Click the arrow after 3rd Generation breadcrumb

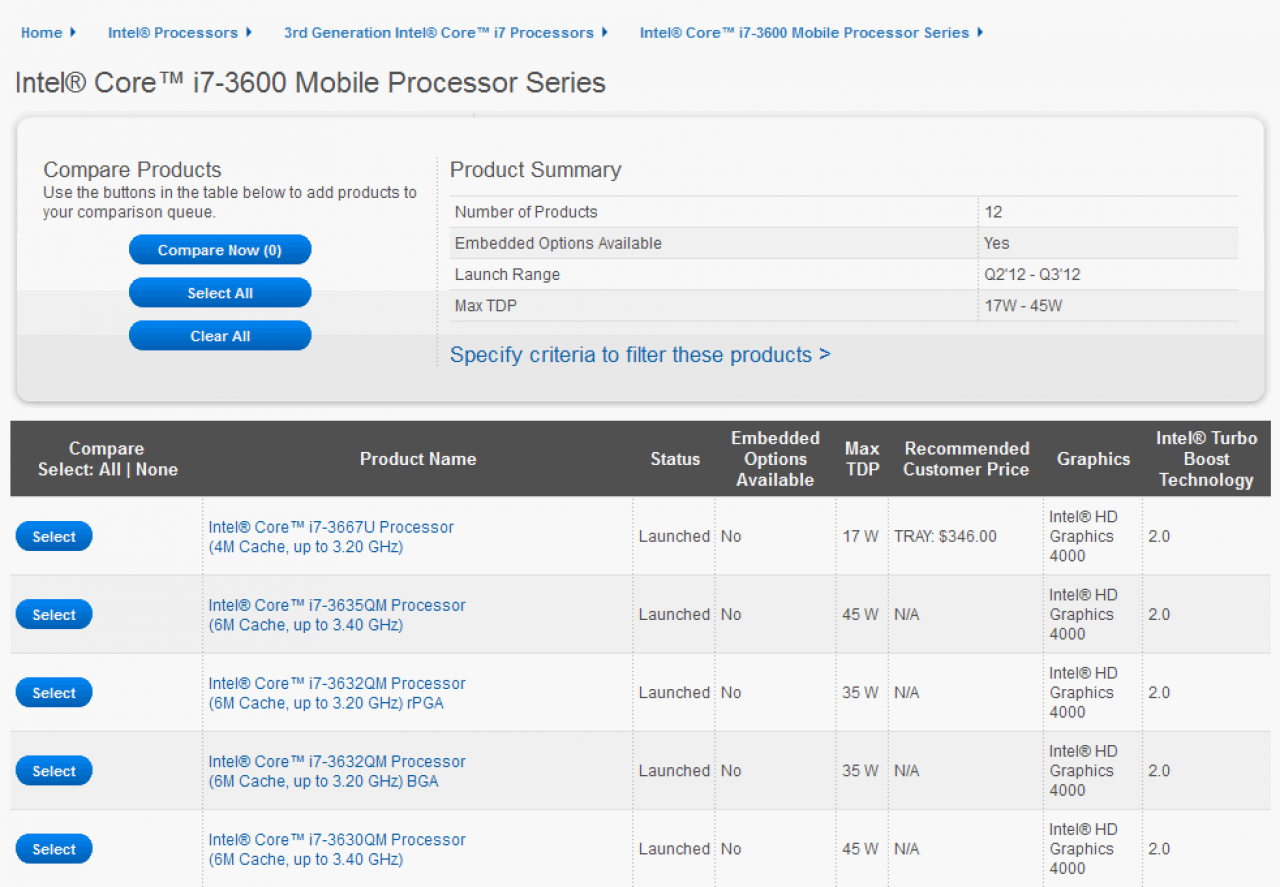605,32
